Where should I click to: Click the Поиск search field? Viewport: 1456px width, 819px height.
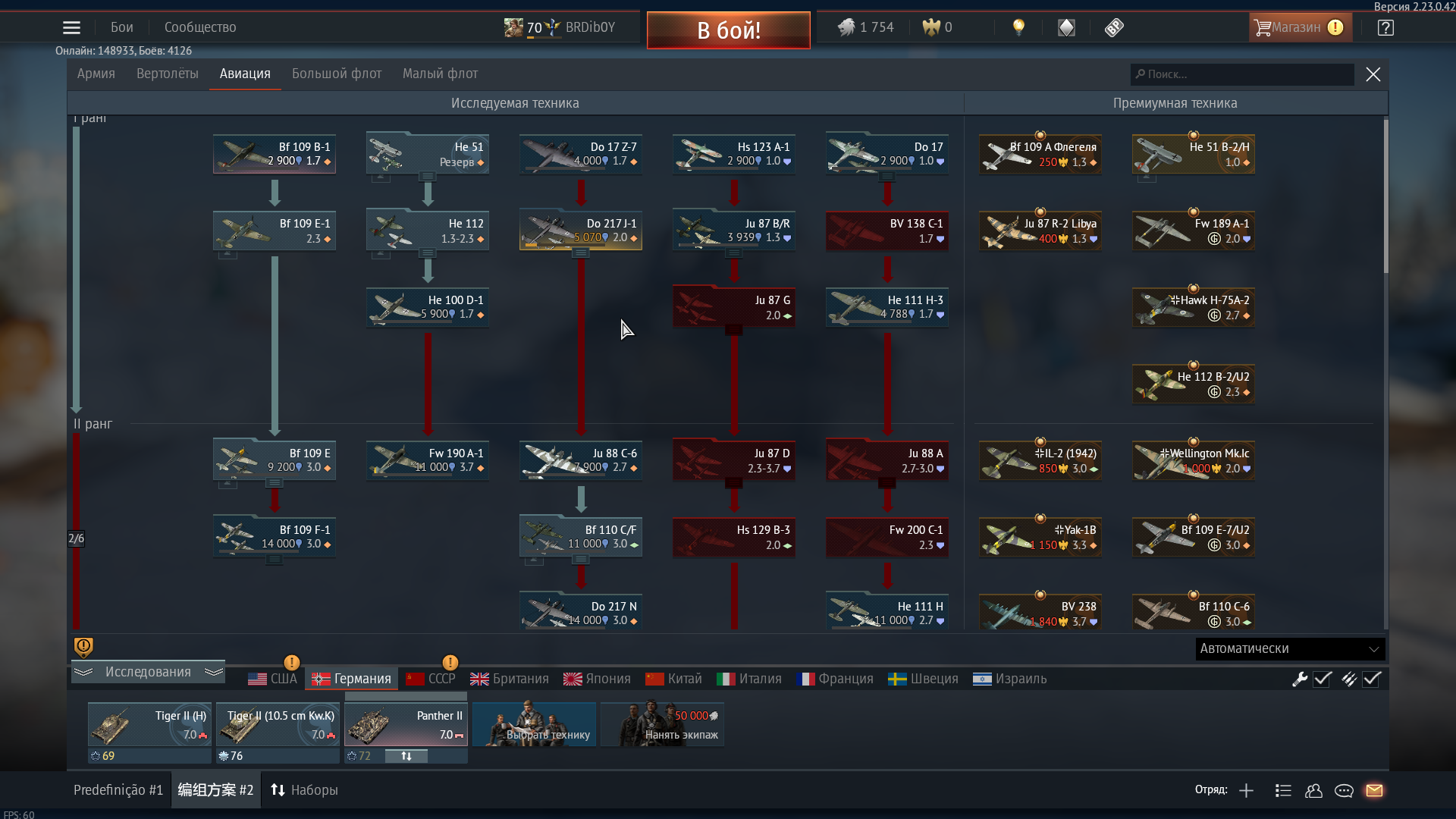coord(1242,74)
